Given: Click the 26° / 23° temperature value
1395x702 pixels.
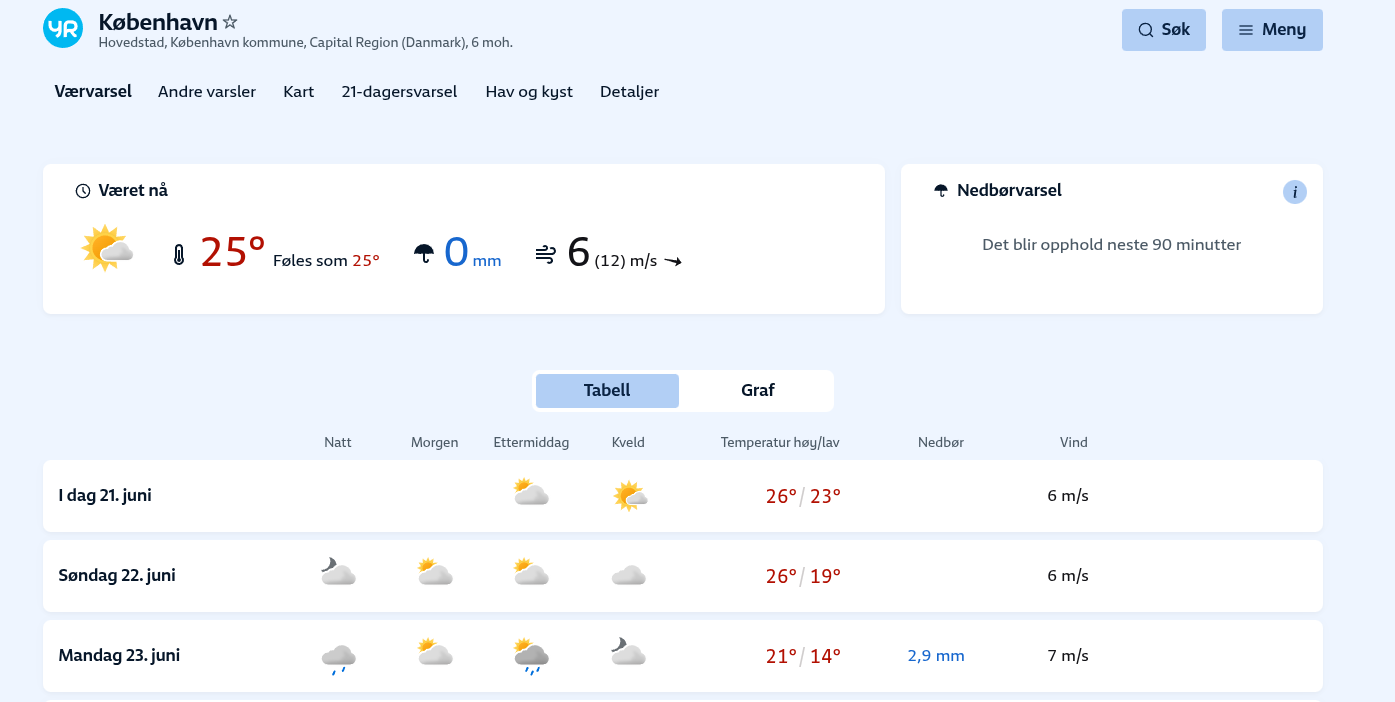Looking at the screenshot, I should click(803, 496).
